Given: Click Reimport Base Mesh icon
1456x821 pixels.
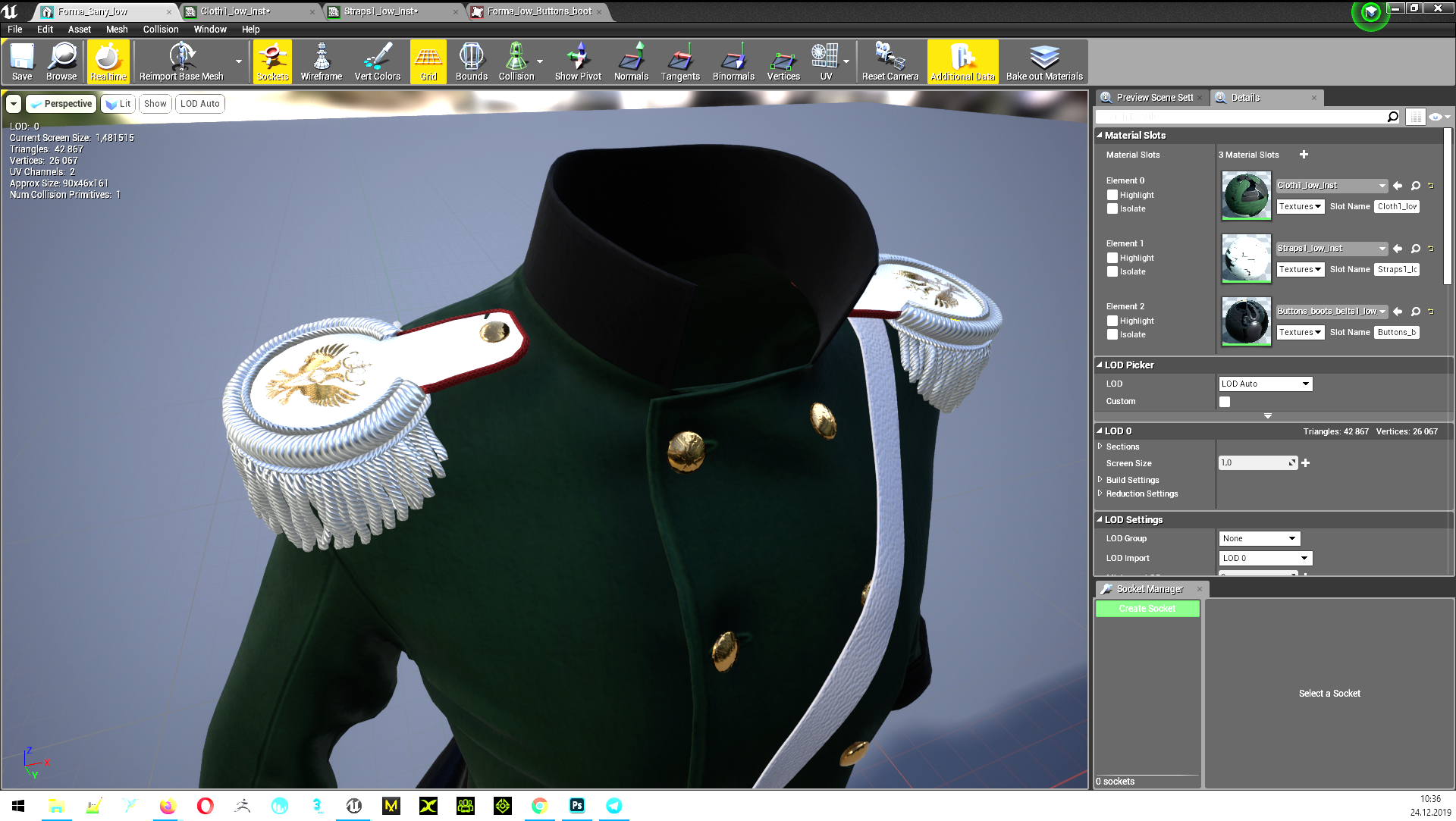Looking at the screenshot, I should point(181,61).
